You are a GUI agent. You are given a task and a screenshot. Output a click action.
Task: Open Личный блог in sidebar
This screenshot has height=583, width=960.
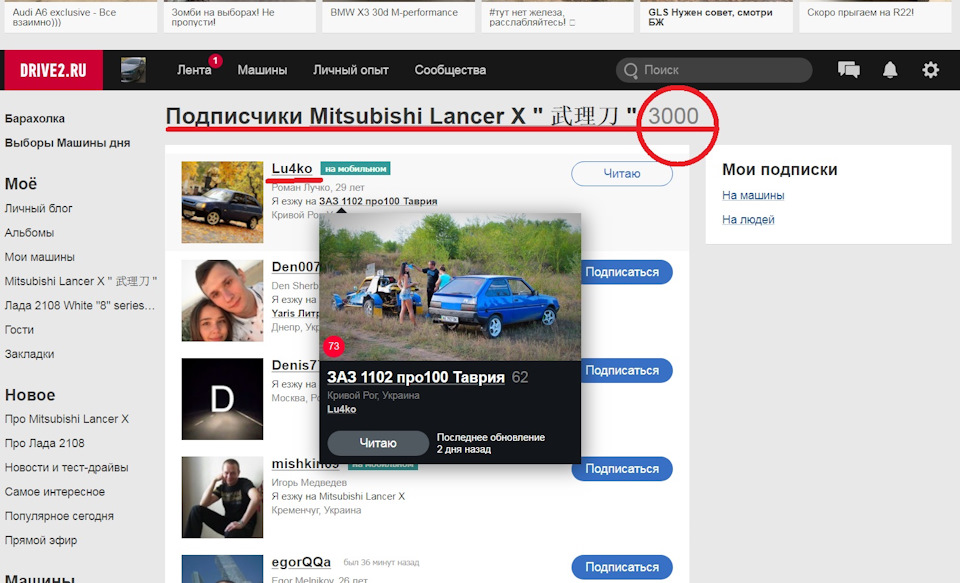(39, 208)
